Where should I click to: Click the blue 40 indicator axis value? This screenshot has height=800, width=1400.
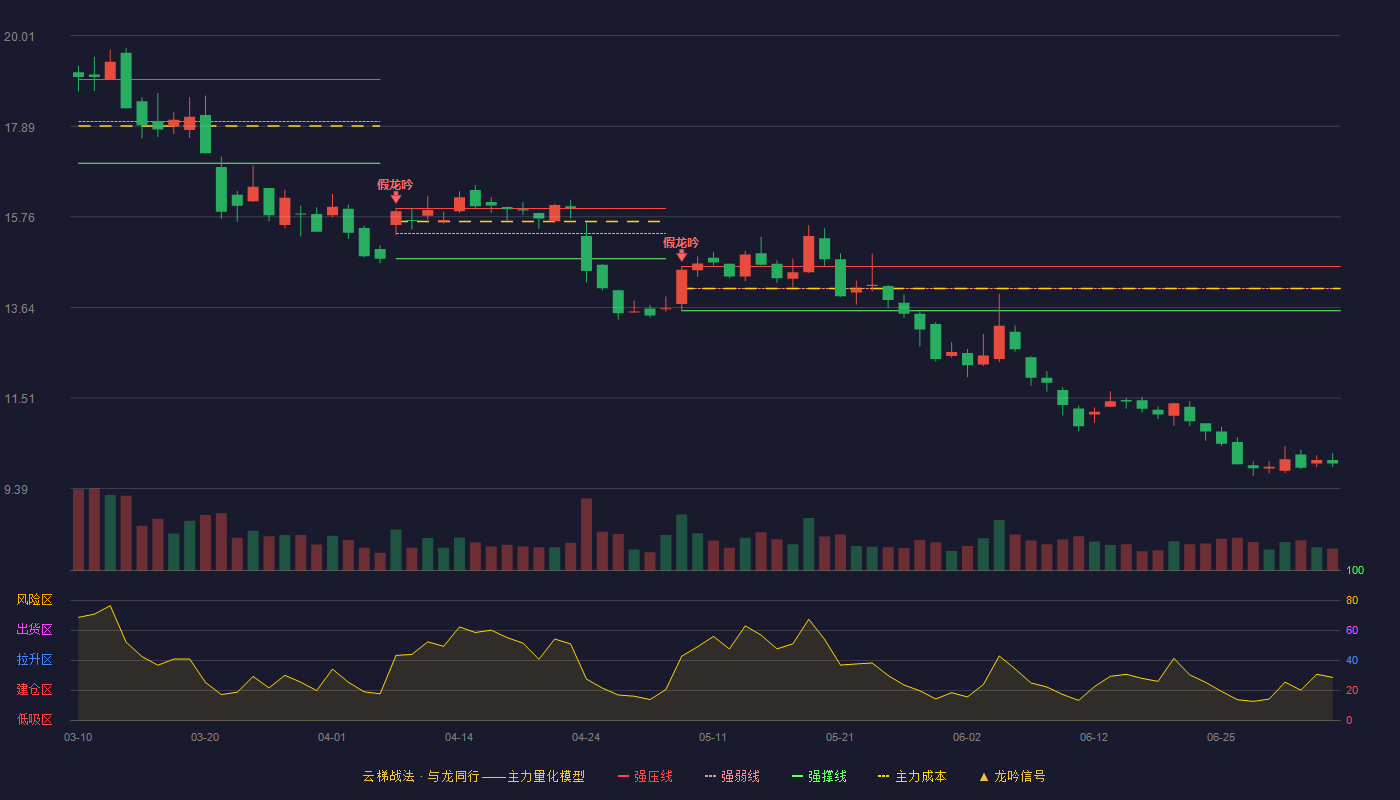[1352, 660]
